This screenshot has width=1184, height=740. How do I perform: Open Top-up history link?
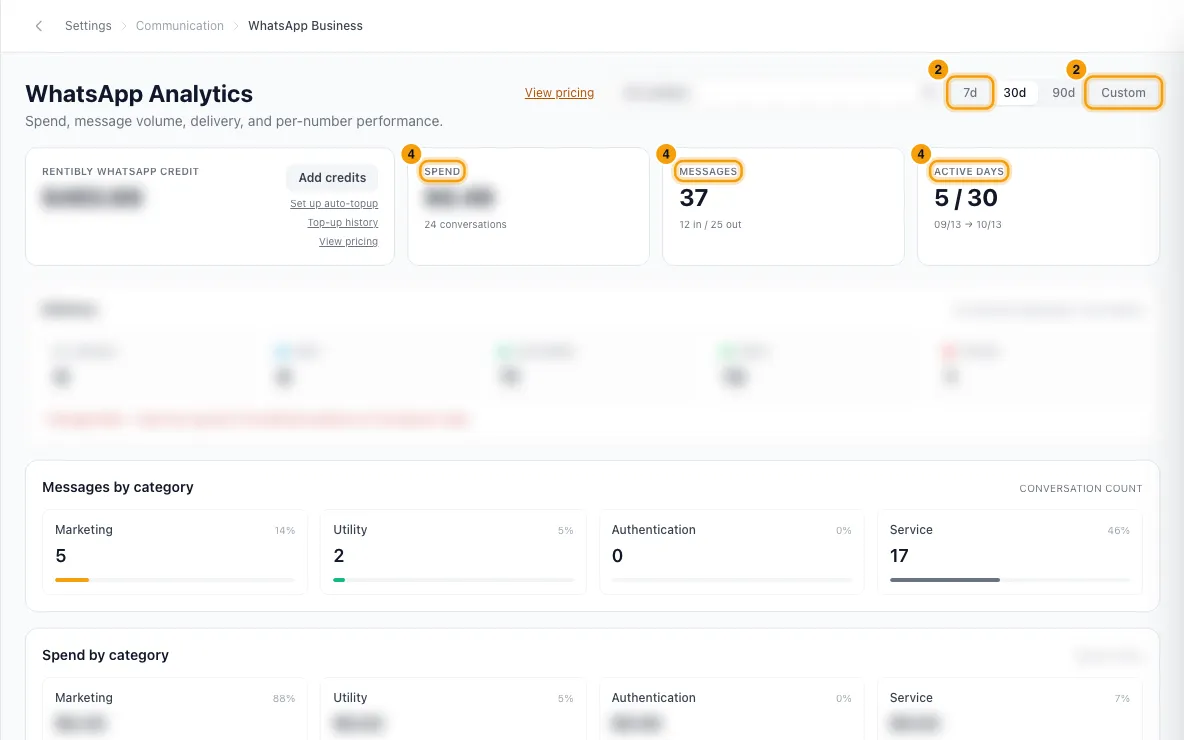click(x=343, y=223)
